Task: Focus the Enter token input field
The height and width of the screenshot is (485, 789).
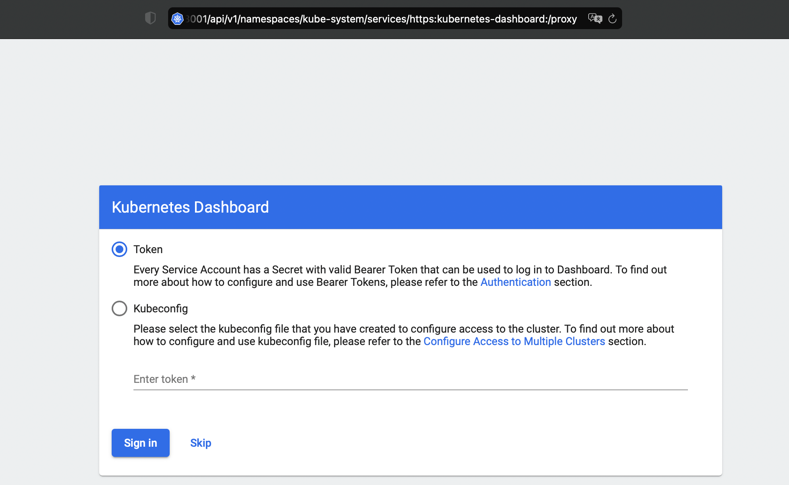Action: pos(410,379)
